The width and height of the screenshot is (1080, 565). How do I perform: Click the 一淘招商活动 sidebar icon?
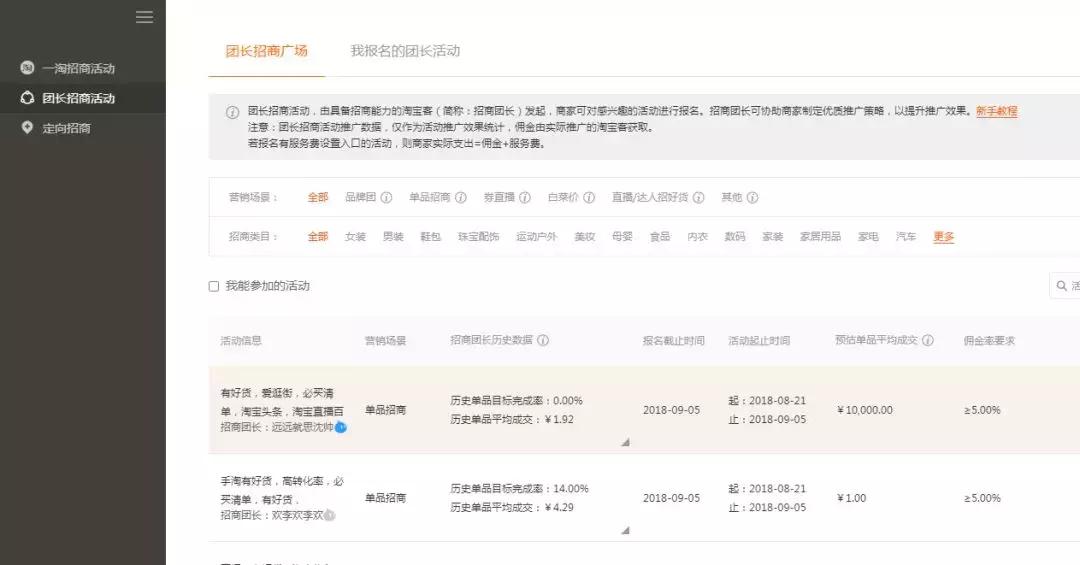(x=27, y=68)
